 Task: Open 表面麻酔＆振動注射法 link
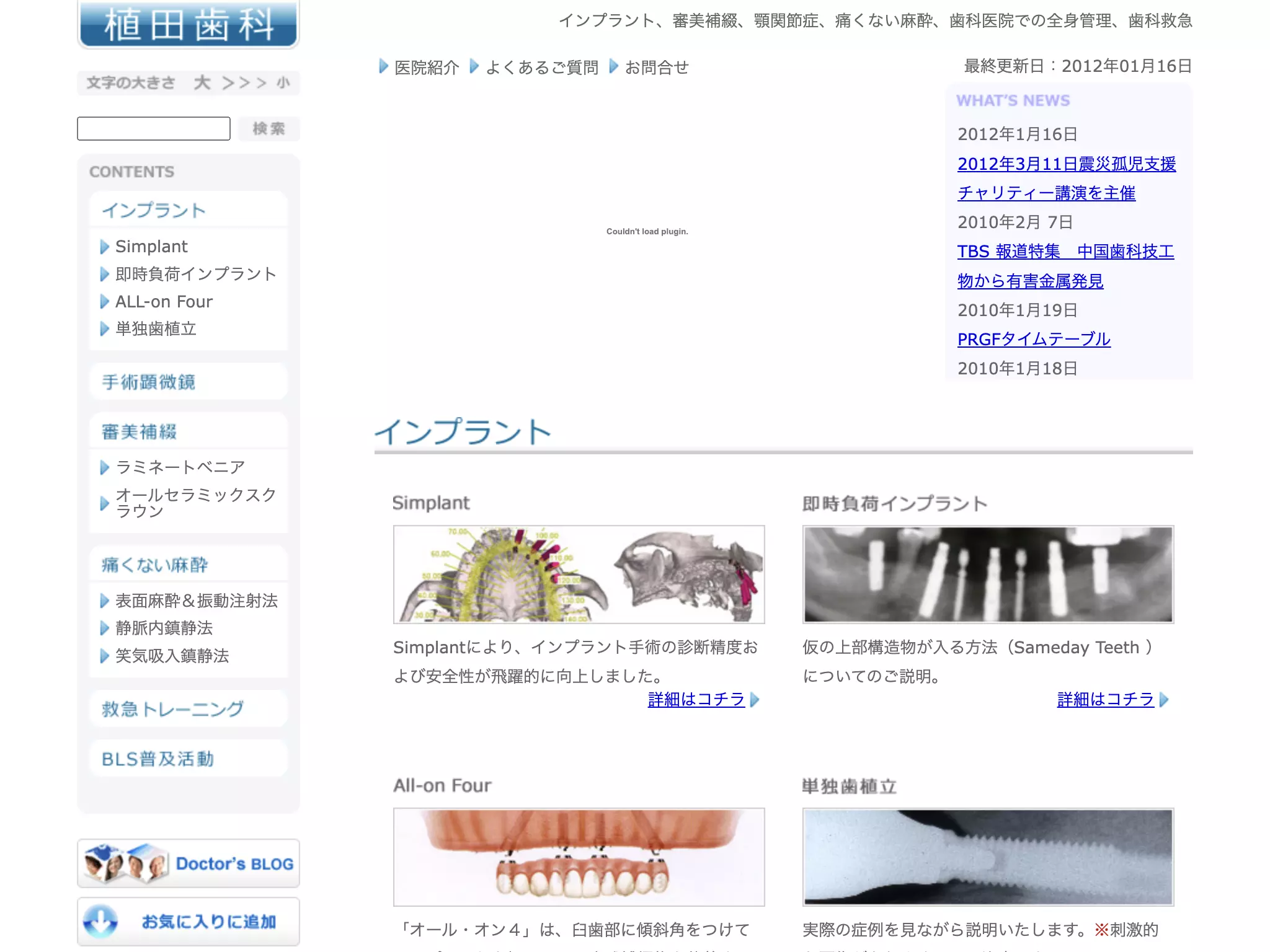(x=197, y=601)
